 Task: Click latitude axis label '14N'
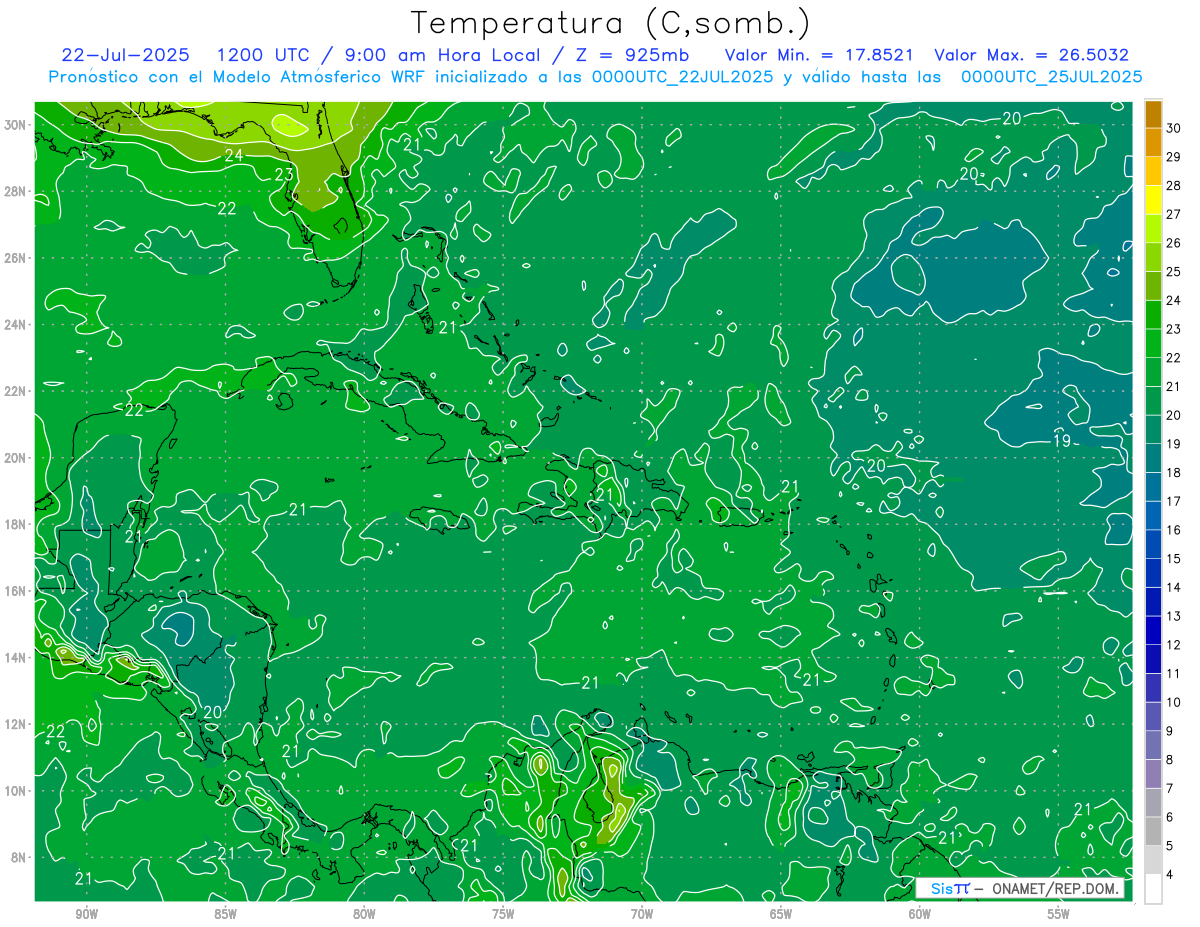[15, 658]
